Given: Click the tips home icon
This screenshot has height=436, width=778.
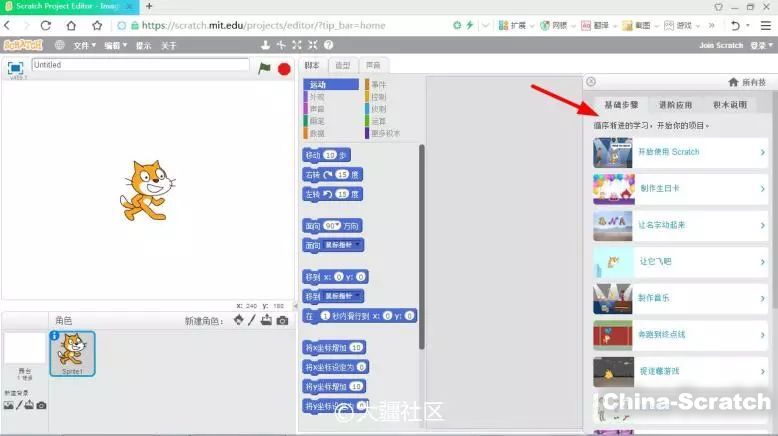Looking at the screenshot, I should [x=733, y=82].
